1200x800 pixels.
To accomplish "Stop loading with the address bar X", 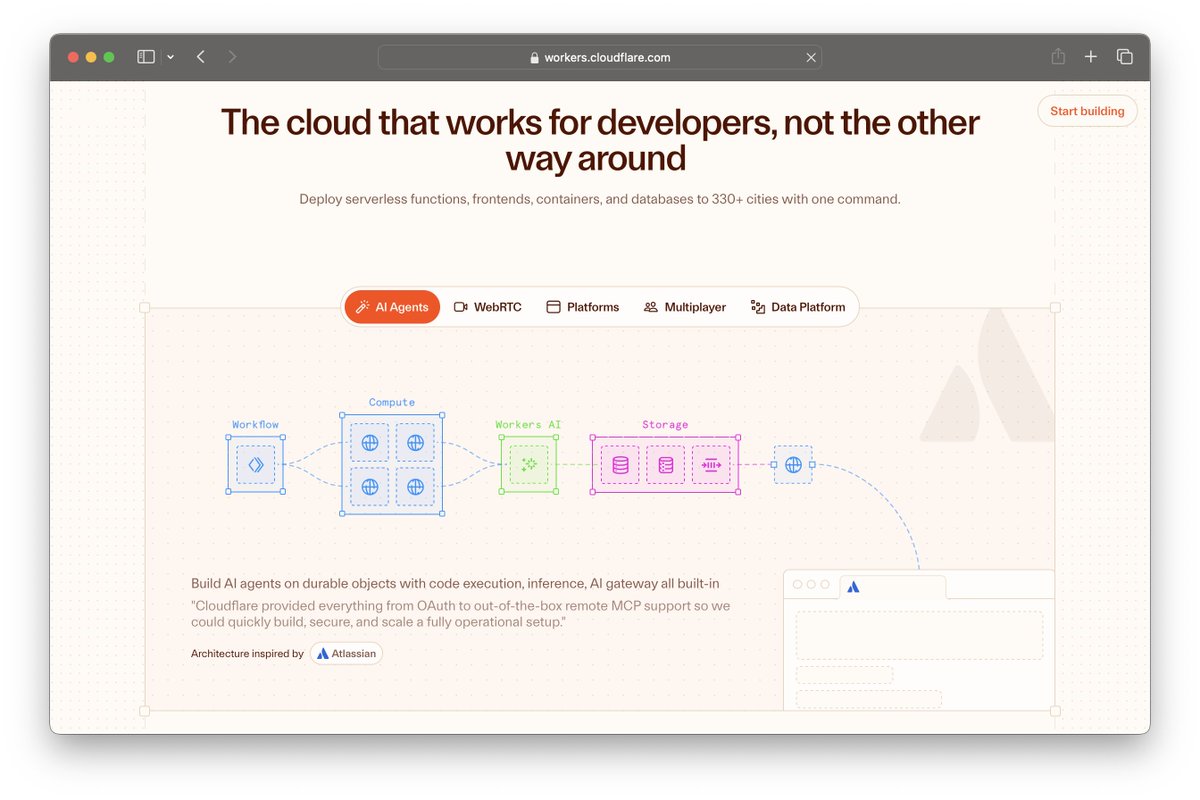I will click(811, 57).
